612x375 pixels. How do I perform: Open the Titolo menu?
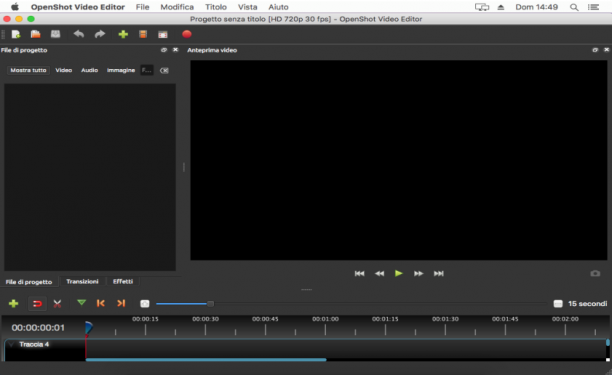coord(216,7)
